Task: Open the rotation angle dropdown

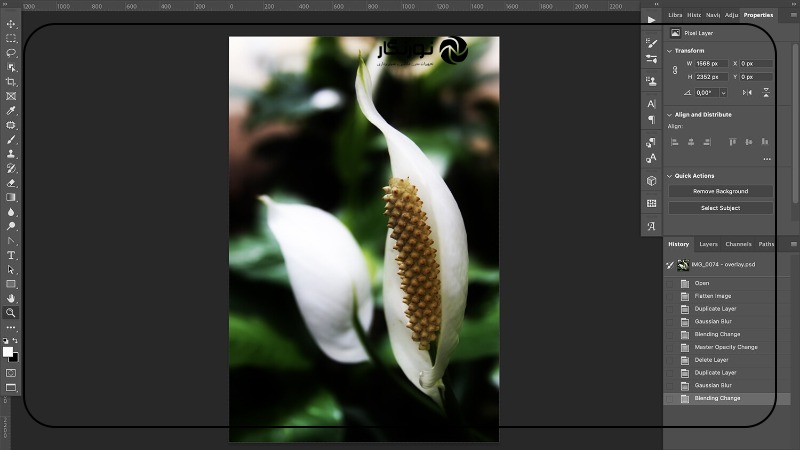Action: click(723, 92)
